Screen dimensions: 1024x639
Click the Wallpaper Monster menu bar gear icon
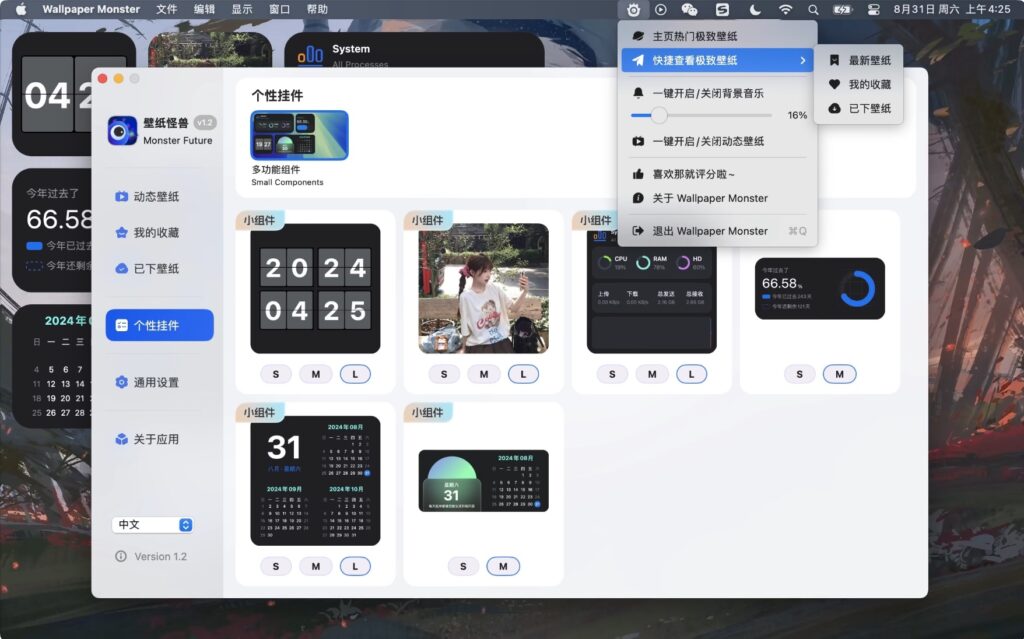(x=633, y=9)
